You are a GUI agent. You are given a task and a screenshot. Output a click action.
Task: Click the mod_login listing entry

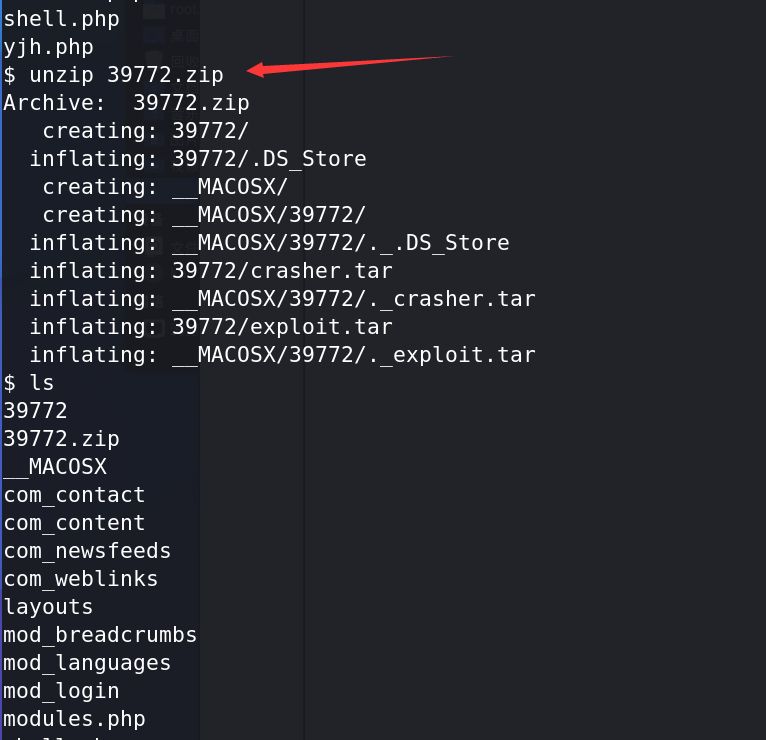62,691
